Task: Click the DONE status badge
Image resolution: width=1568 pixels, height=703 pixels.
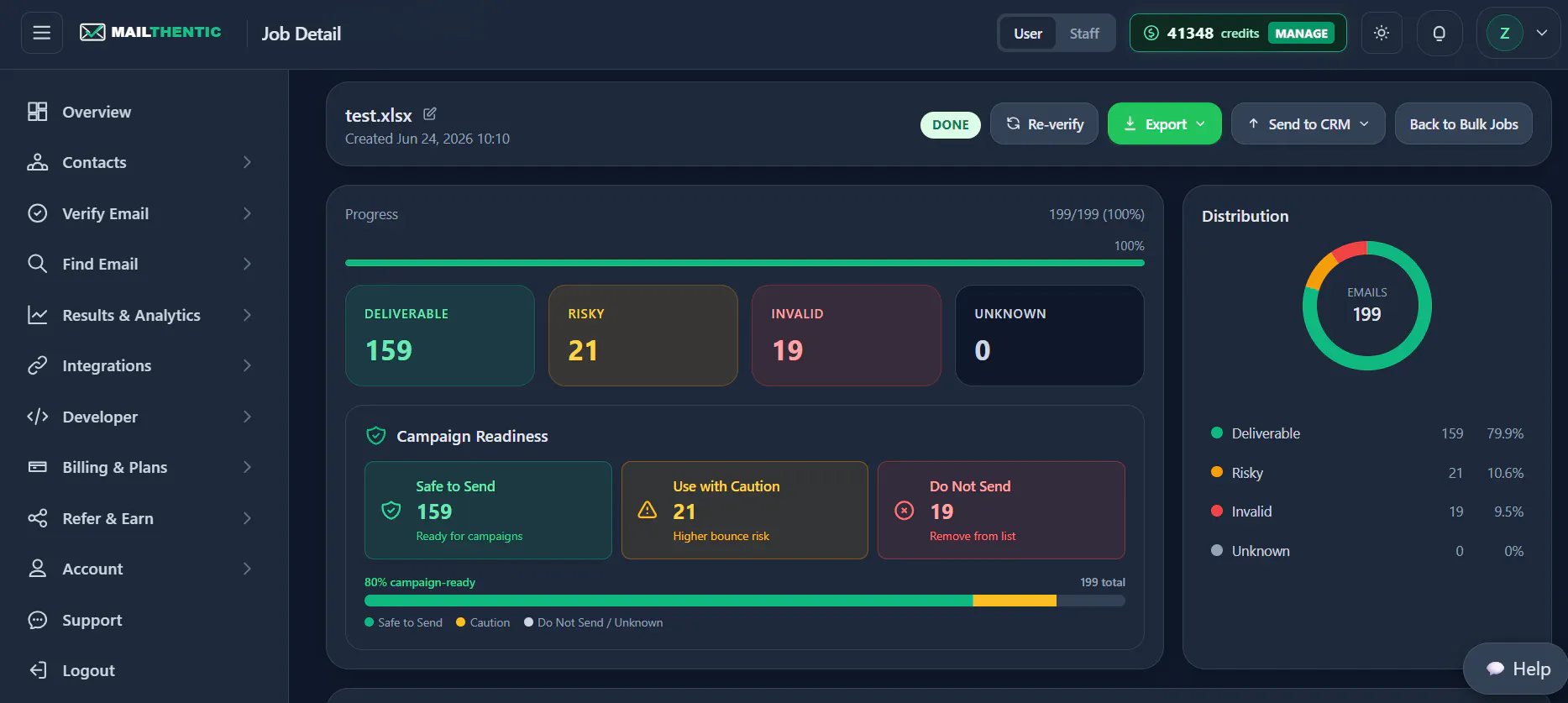Action: (x=951, y=124)
